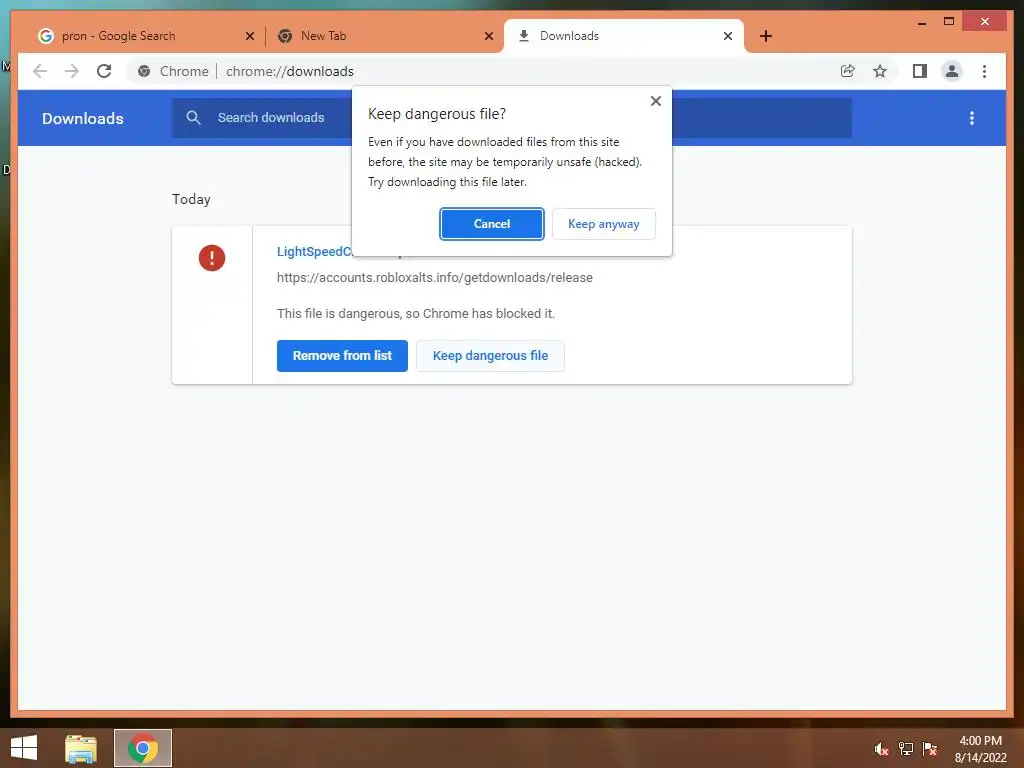Click the "This file is dangerous" message
Viewport: 1024px width, 768px height.
click(416, 313)
